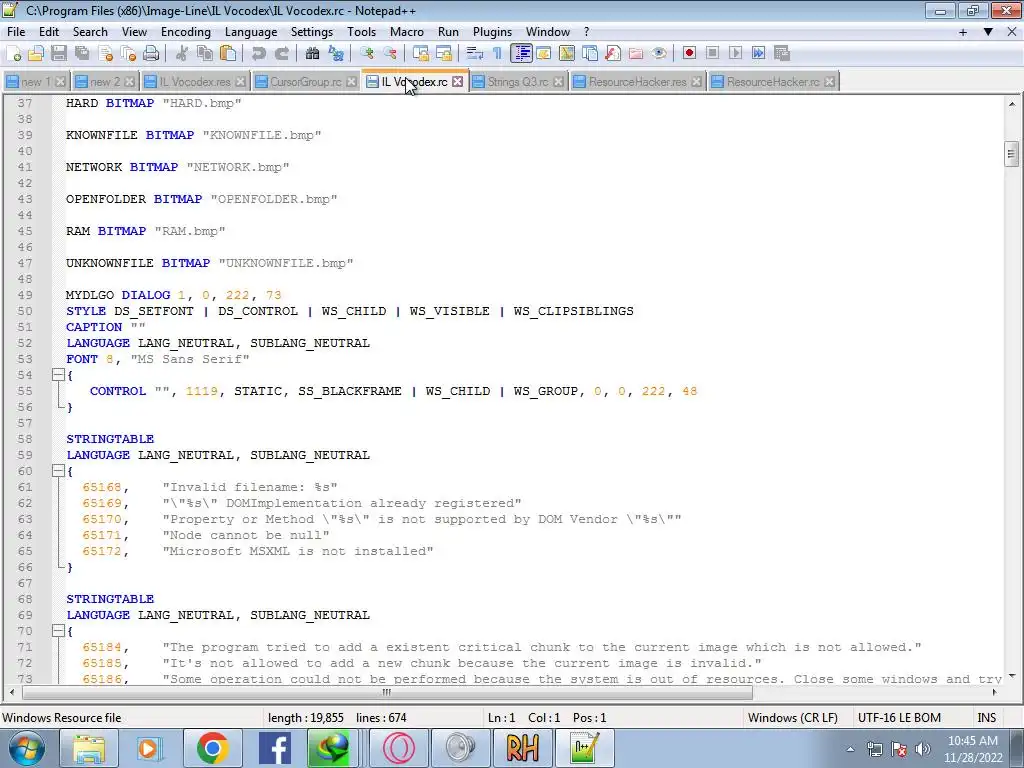This screenshot has width=1024, height=768.
Task: Open the Document Map toolbar icon
Action: tap(567, 54)
